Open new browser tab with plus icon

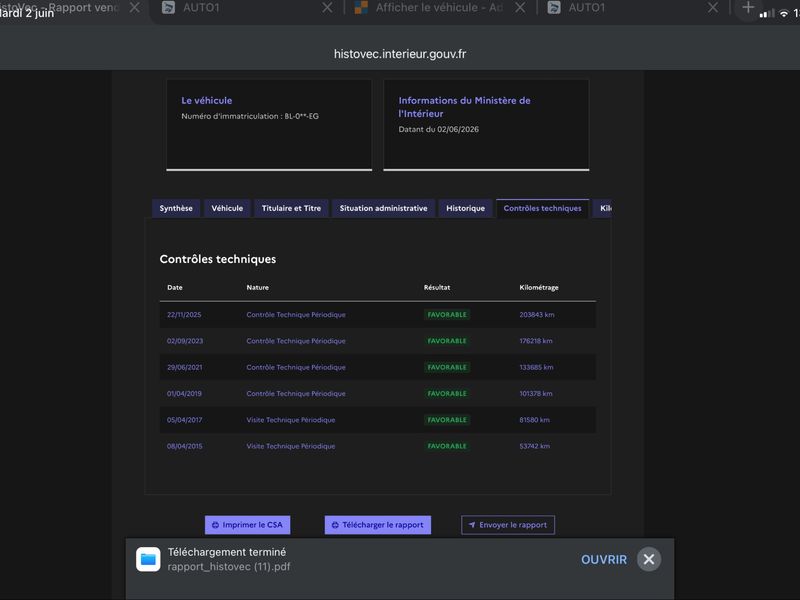pyautogui.click(x=747, y=8)
